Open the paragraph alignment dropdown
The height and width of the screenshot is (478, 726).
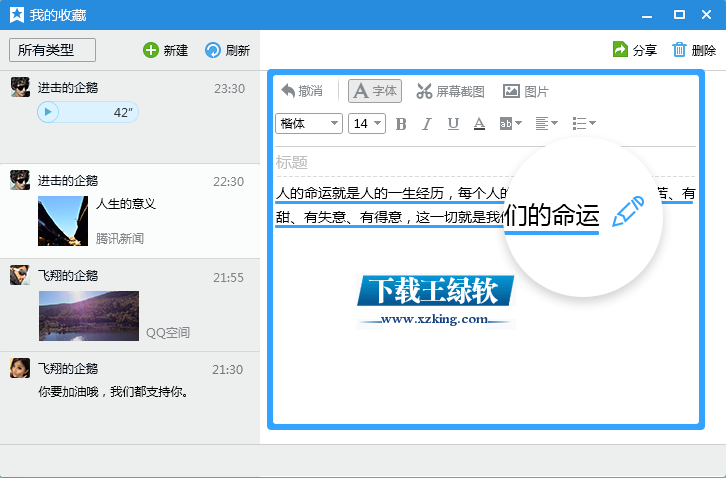546,124
